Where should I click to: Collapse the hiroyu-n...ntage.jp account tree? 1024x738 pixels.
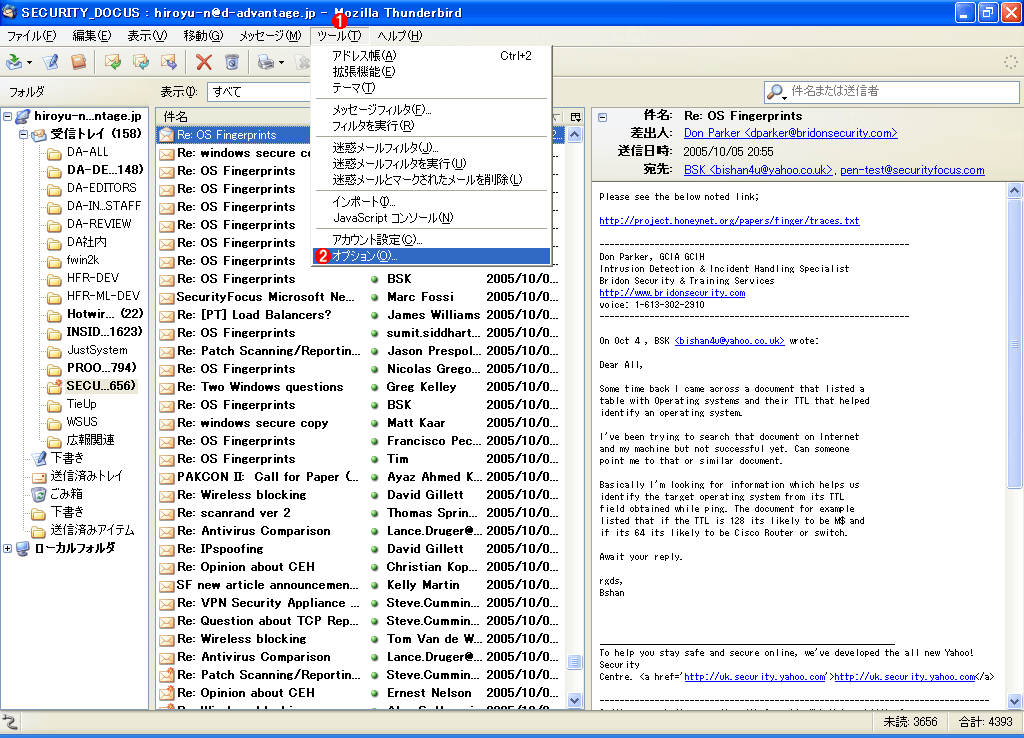tap(7, 117)
